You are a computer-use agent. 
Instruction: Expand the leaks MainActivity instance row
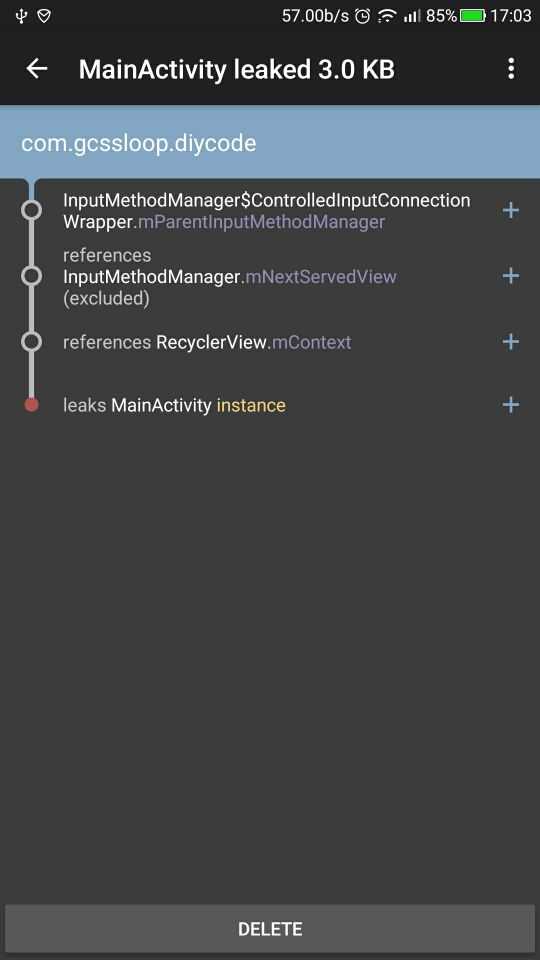511,405
